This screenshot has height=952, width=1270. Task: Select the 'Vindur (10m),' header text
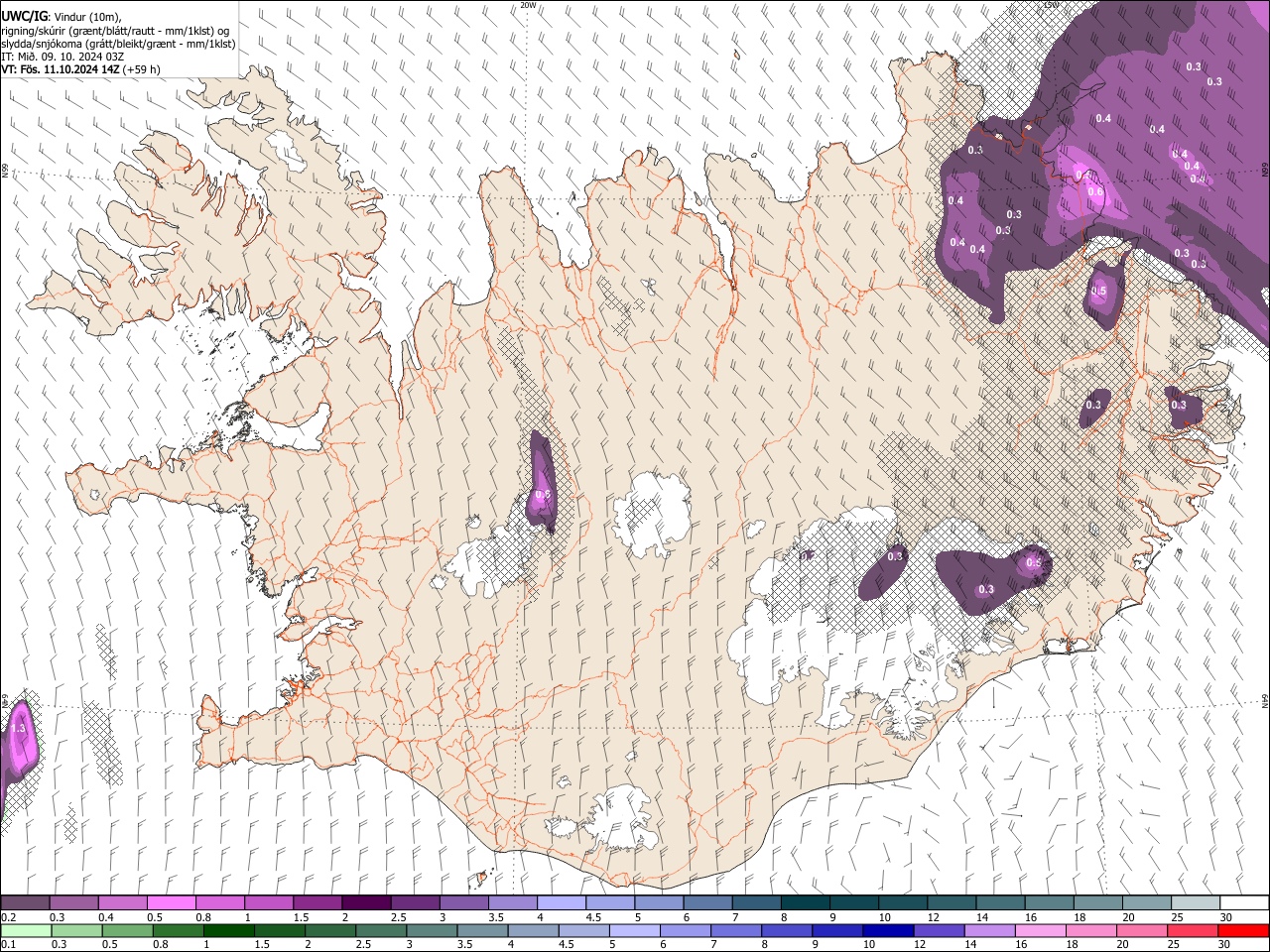pos(88,17)
